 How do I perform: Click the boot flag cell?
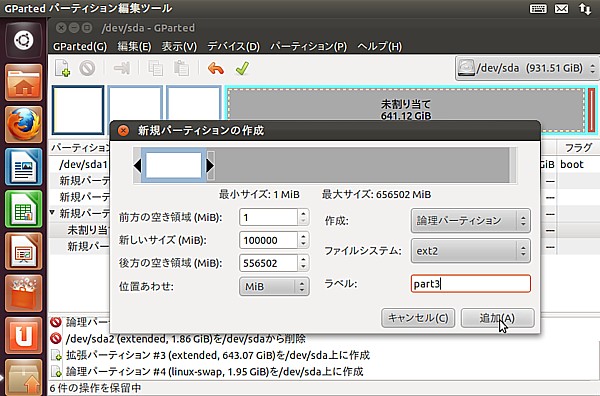coord(572,165)
